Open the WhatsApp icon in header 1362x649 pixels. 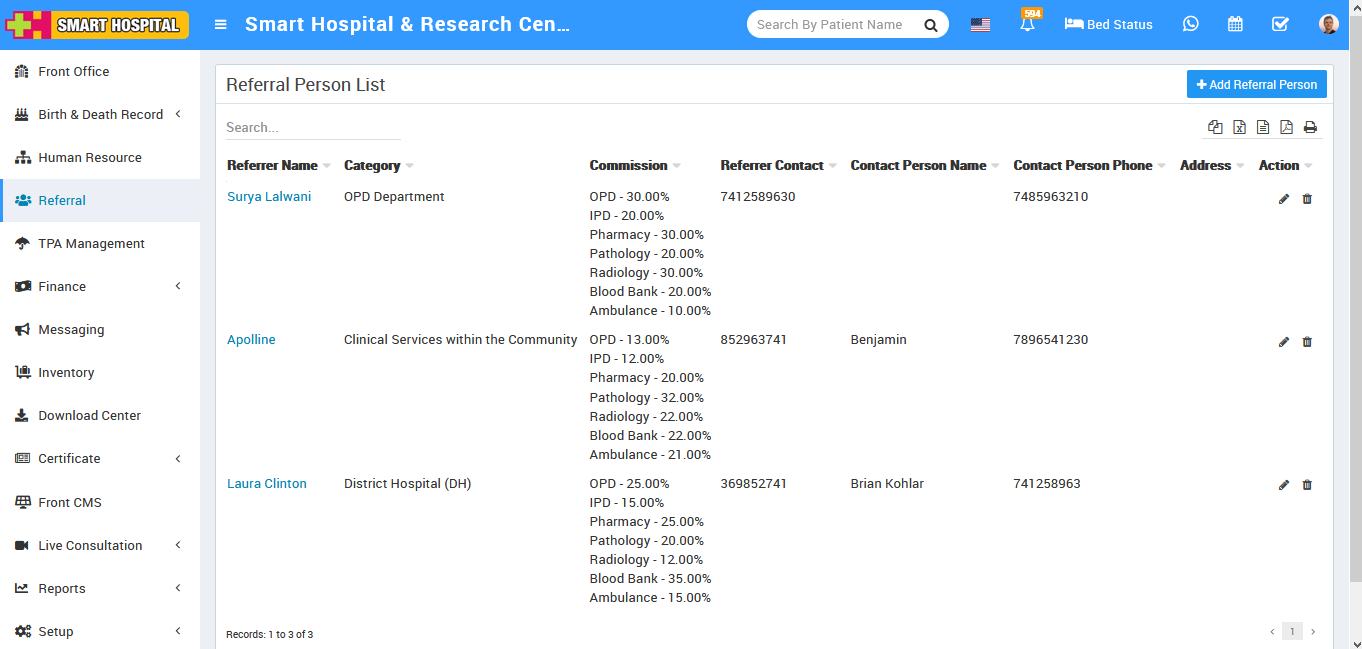pyautogui.click(x=1190, y=24)
